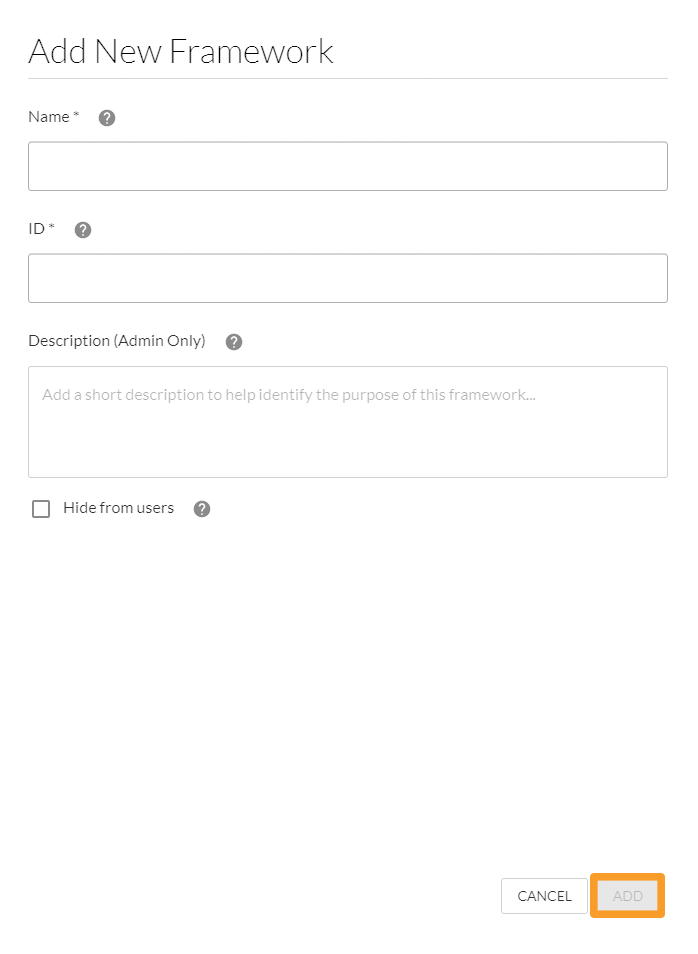This screenshot has width=698, height=954.
Task: Click the Name input field
Action: pyautogui.click(x=347, y=166)
